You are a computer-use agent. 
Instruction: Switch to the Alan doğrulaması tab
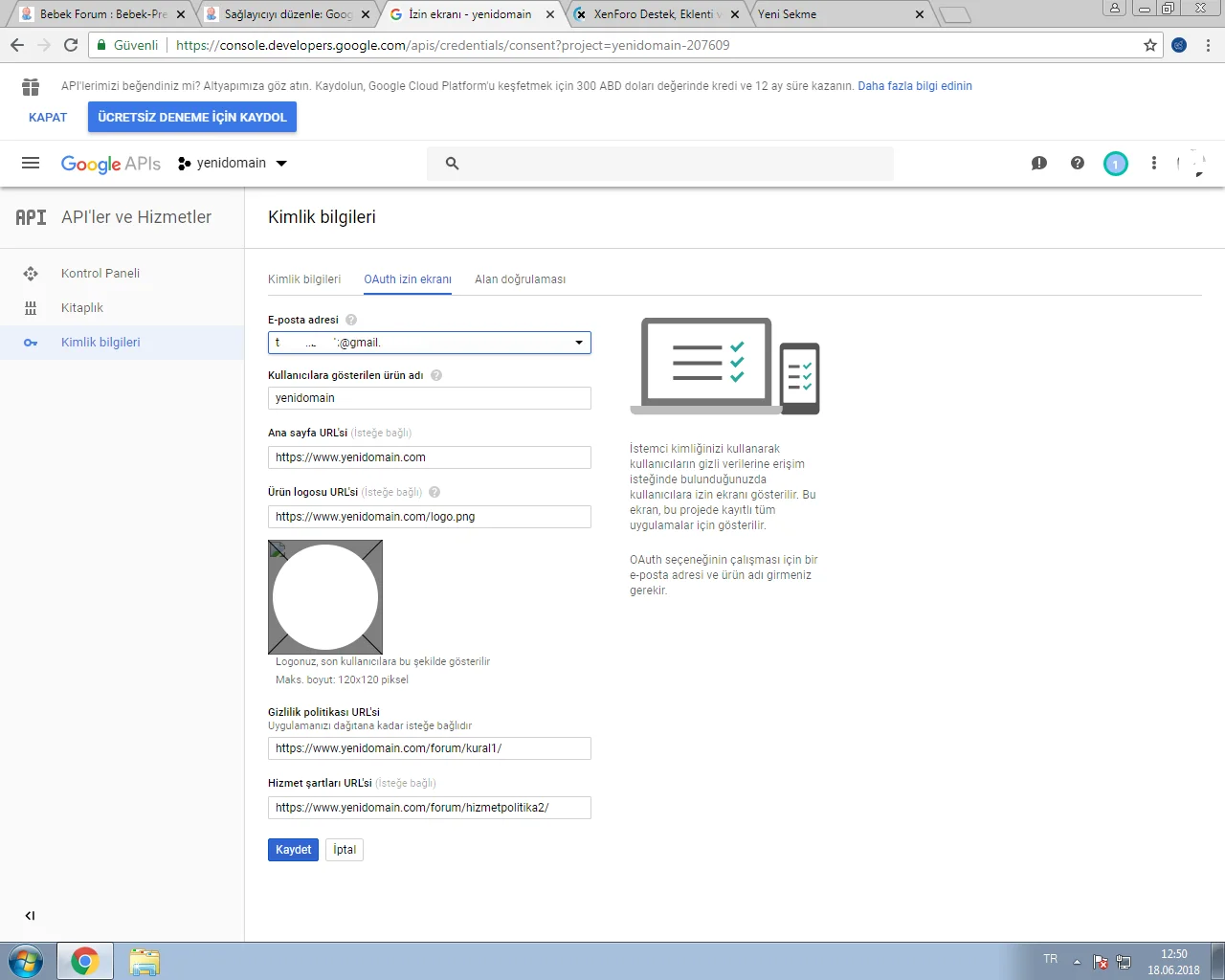tap(520, 278)
